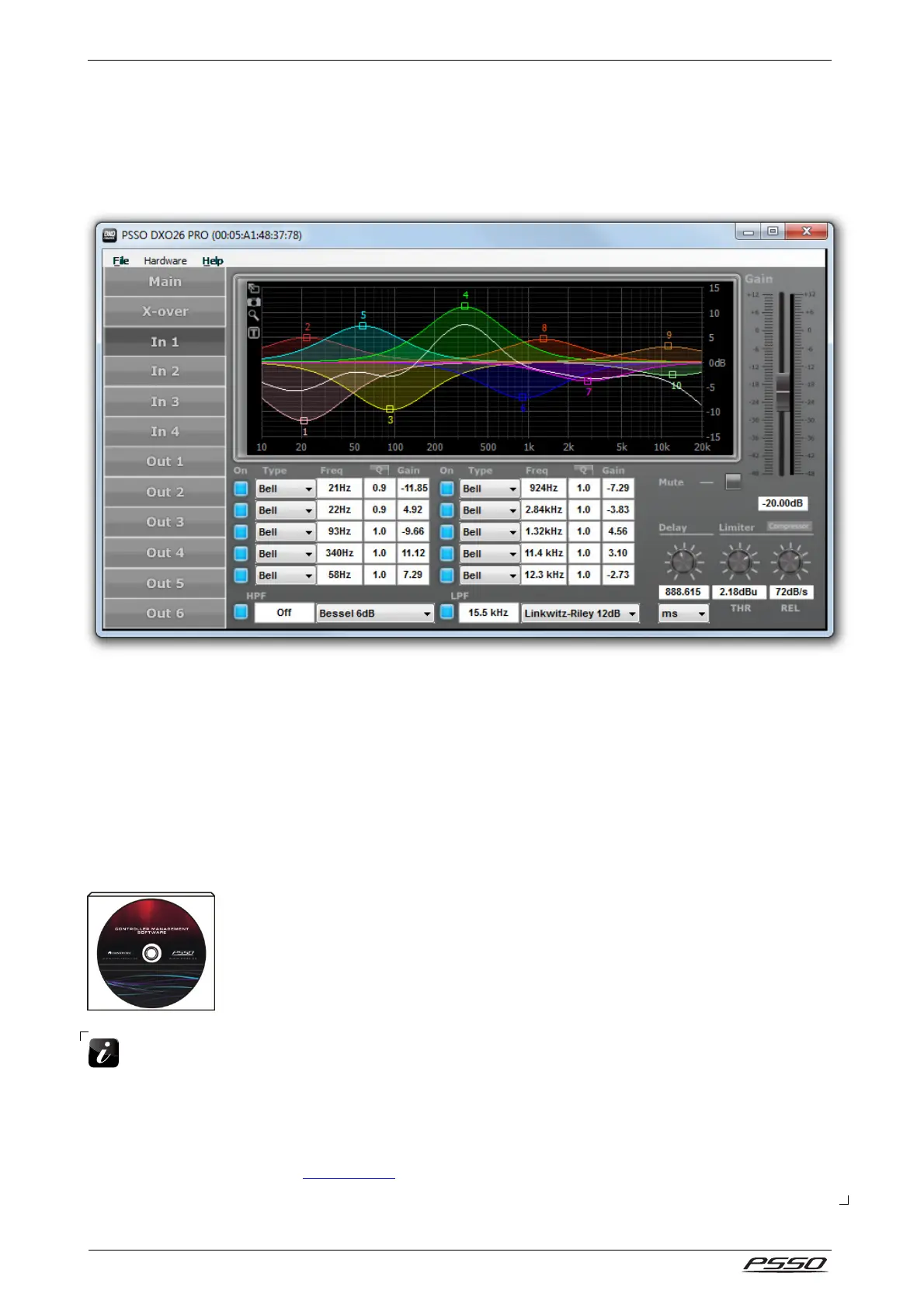Screen dimensions: 924x1308
Task: Open the Bessel 6dB HPF type dropdown
Action: (x=374, y=613)
